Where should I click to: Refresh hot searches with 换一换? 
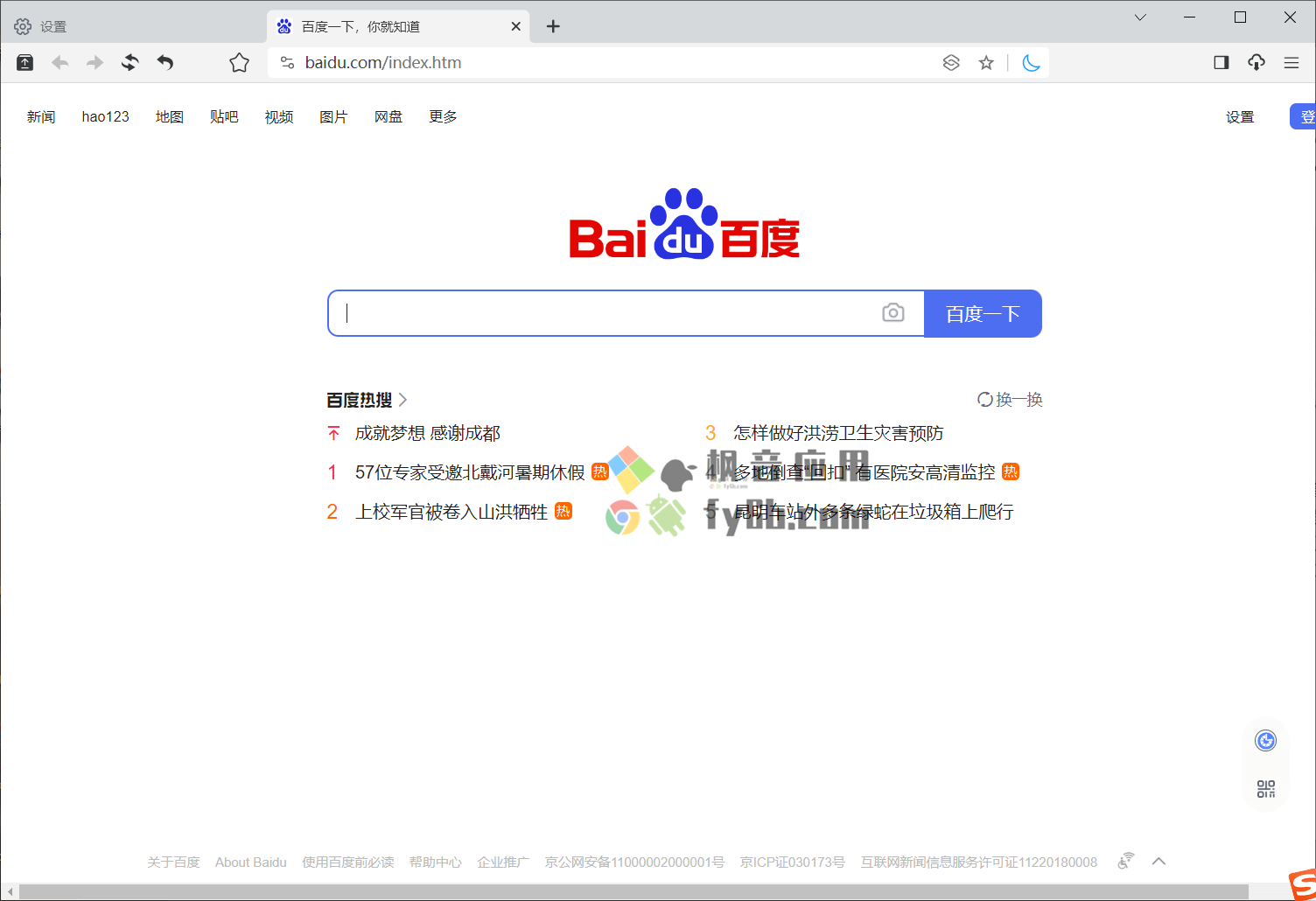(1010, 400)
